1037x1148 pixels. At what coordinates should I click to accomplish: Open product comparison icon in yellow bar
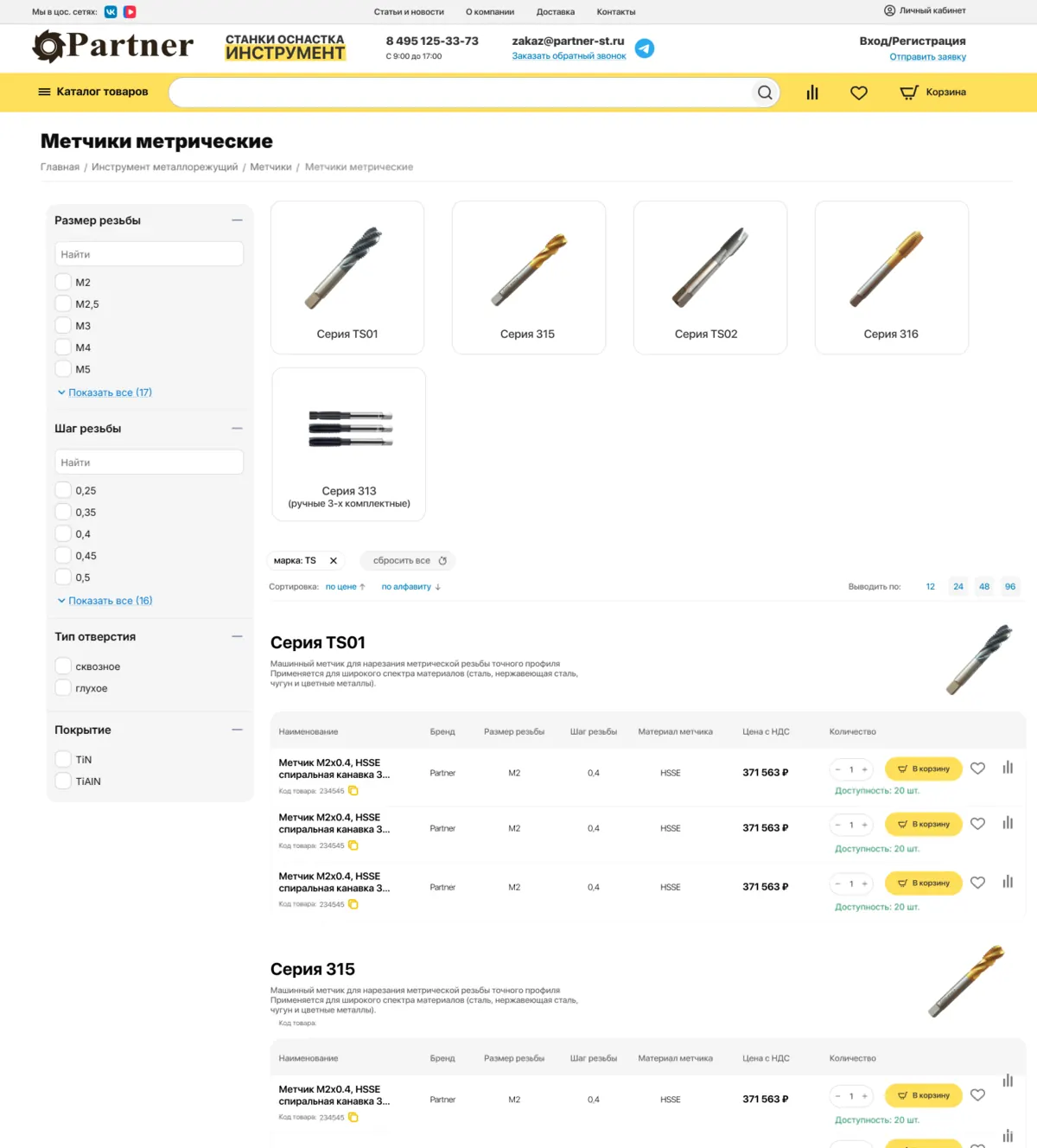pyautogui.click(x=812, y=92)
